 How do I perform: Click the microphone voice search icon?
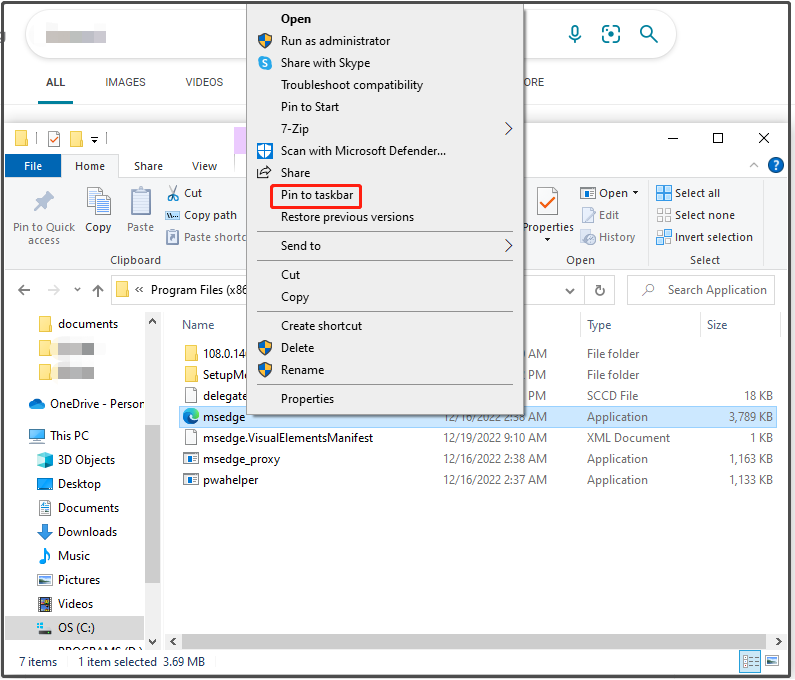574,35
